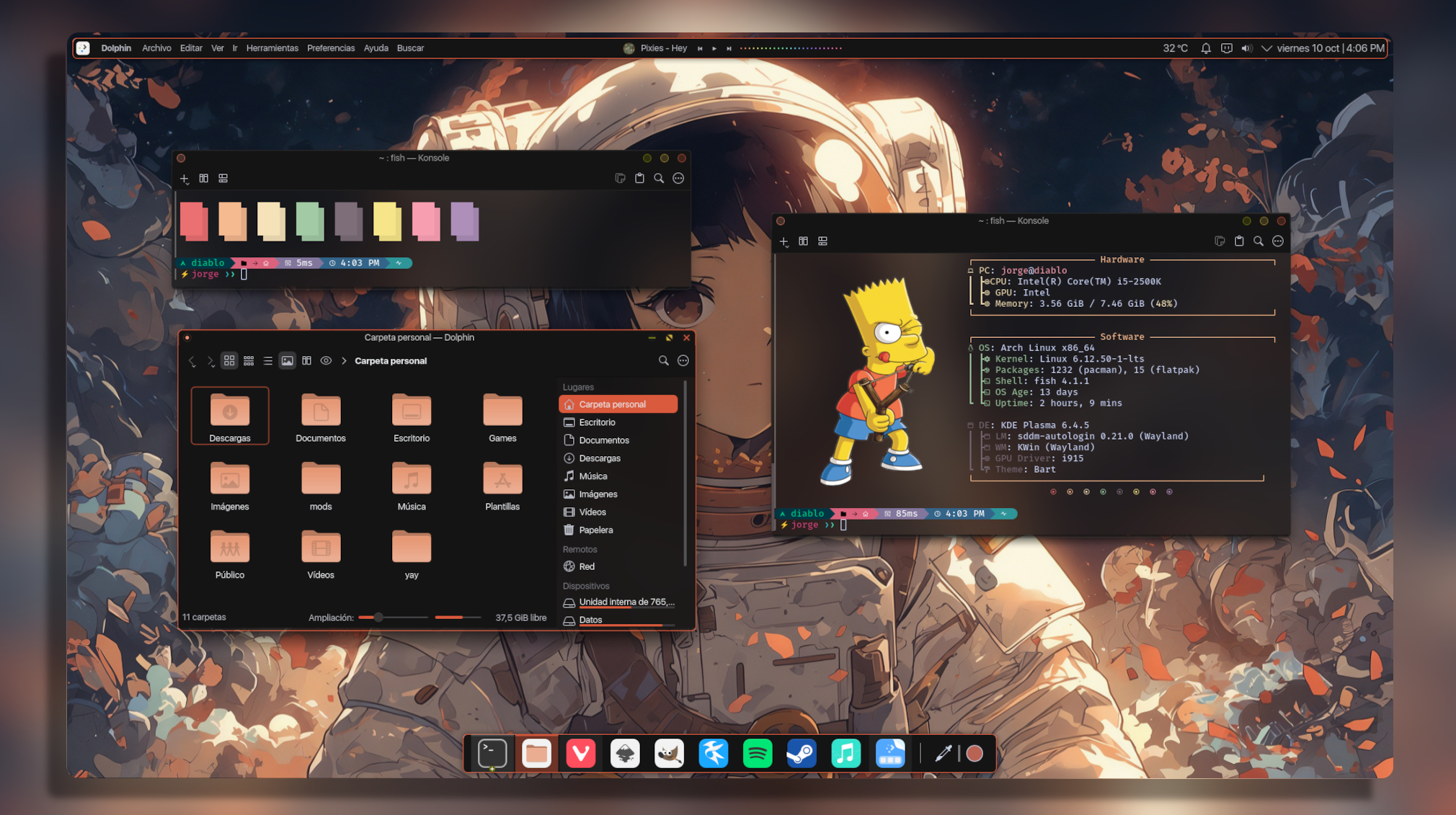Go forward in Dolphin navigation history
The image size is (1456, 815).
(210, 361)
